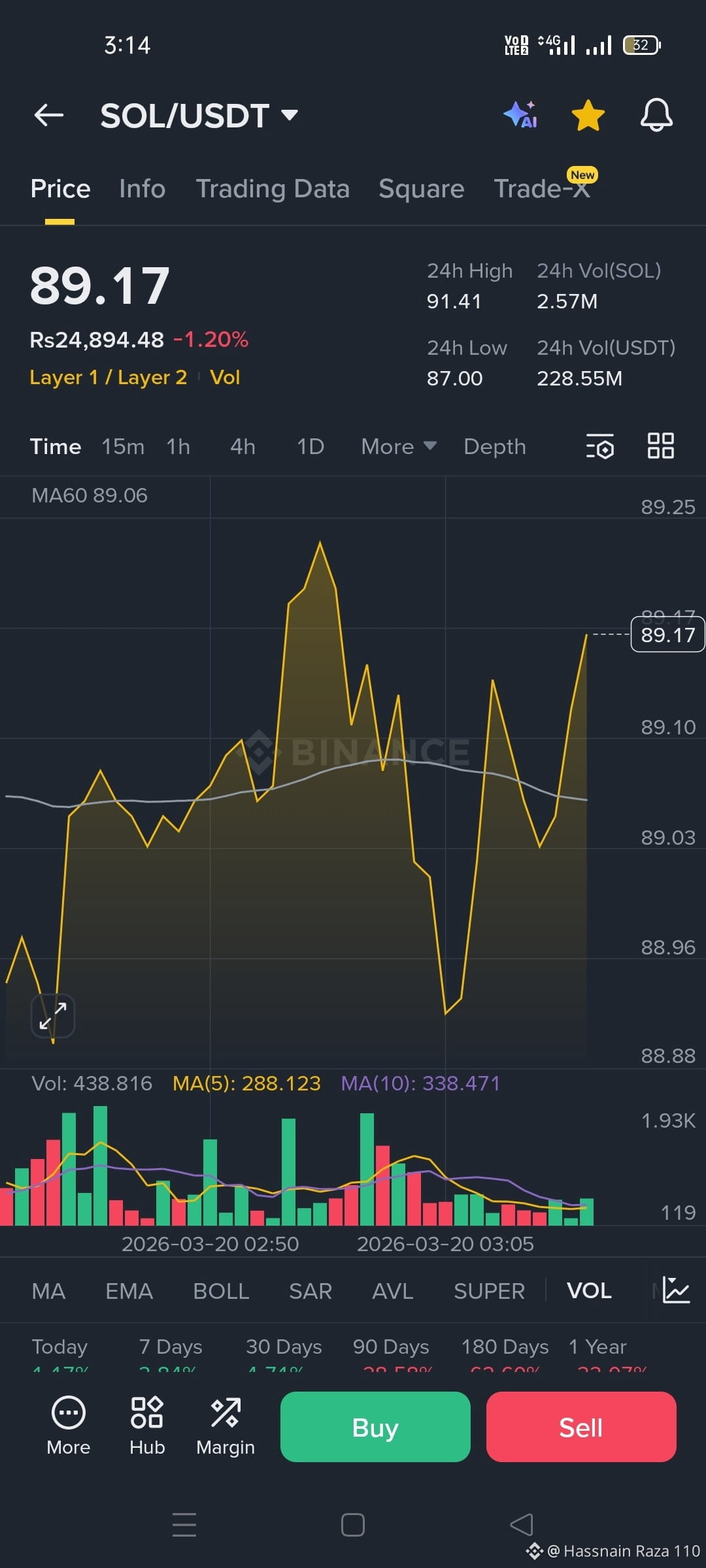Tap the Android back triangle button
This screenshot has width=706, height=1568.
[x=522, y=1525]
